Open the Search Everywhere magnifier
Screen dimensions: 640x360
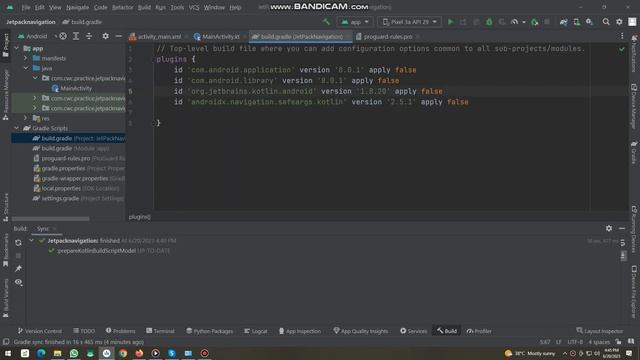point(606,22)
